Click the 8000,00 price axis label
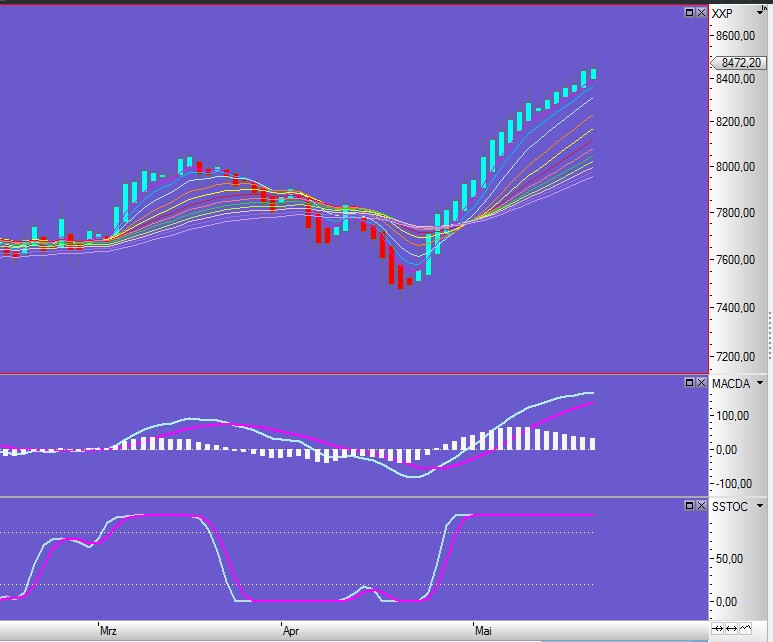The width and height of the screenshot is (773, 642). (736, 167)
